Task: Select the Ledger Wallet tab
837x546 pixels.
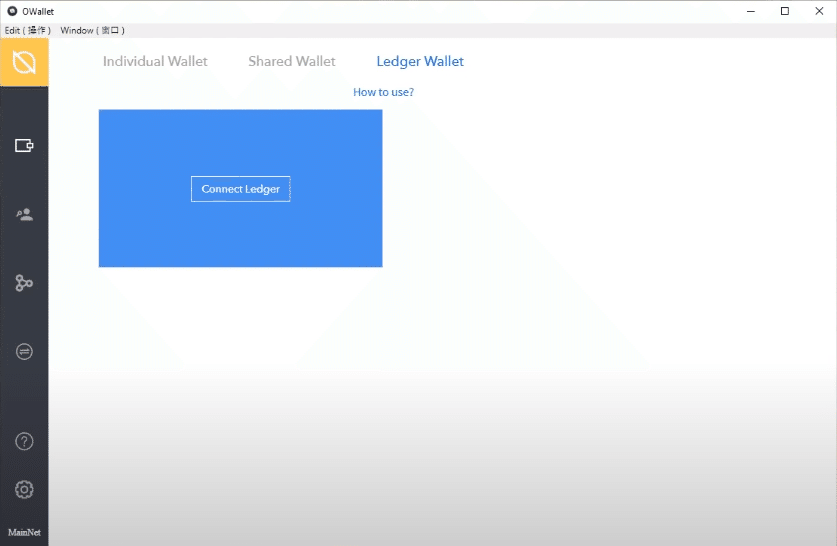Action: tap(420, 62)
